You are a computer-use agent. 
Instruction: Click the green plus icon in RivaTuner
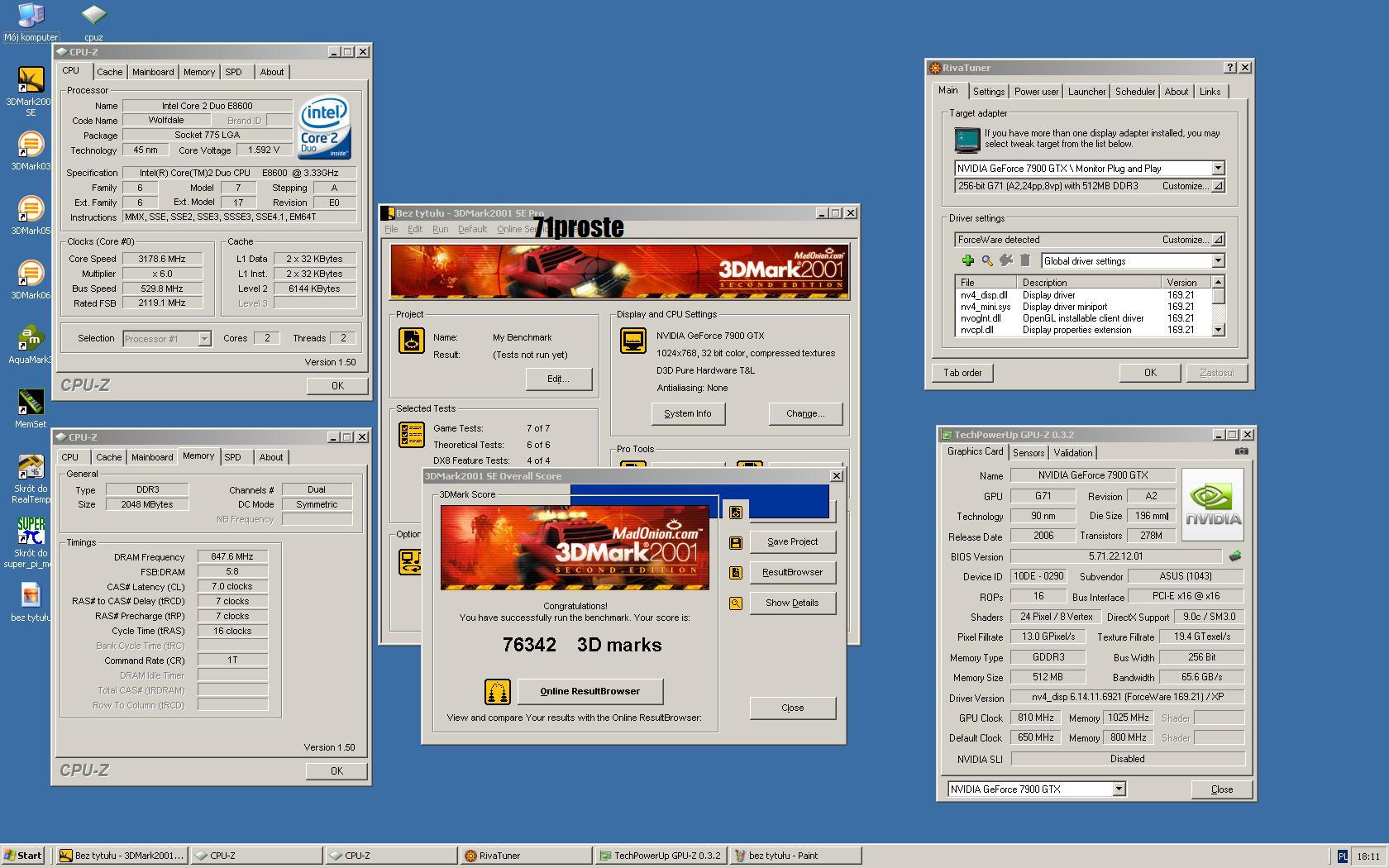(x=967, y=260)
